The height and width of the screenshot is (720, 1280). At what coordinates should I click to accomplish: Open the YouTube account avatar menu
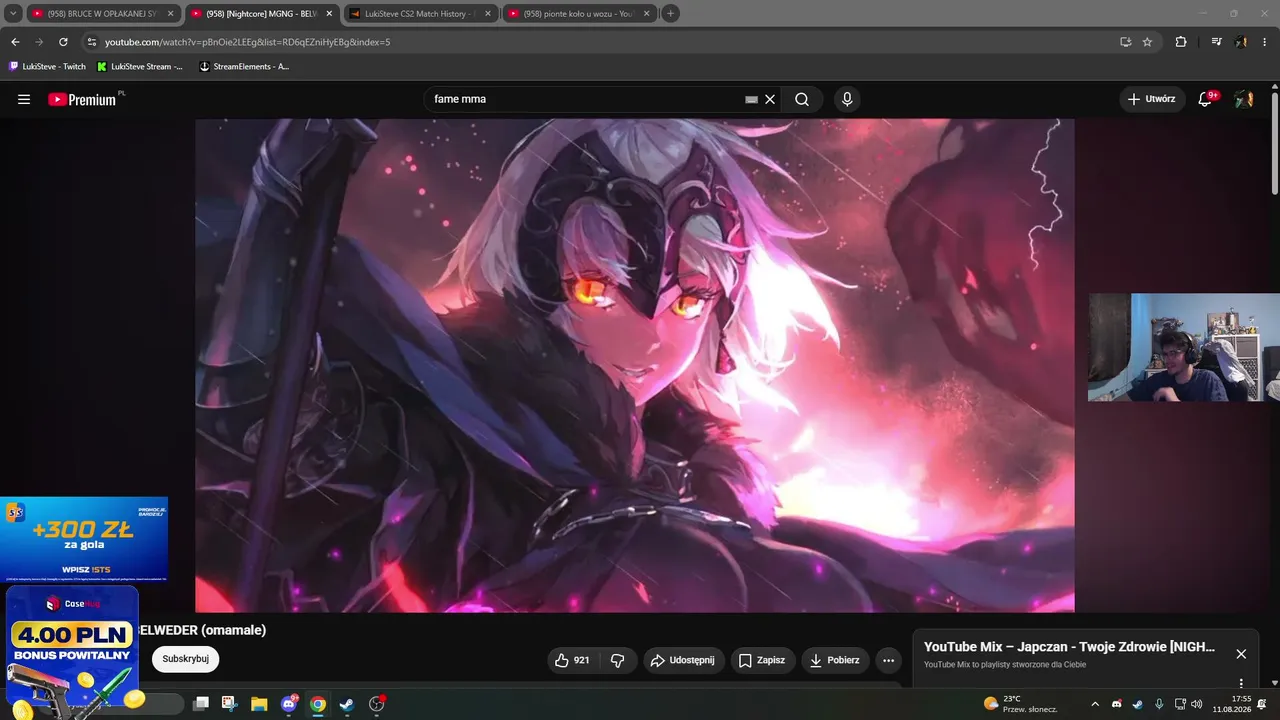click(1243, 99)
